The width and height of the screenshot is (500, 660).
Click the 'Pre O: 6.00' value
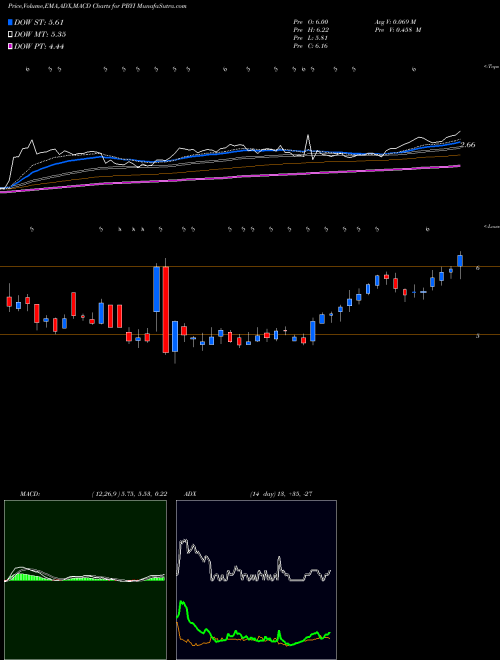tap(311, 22)
